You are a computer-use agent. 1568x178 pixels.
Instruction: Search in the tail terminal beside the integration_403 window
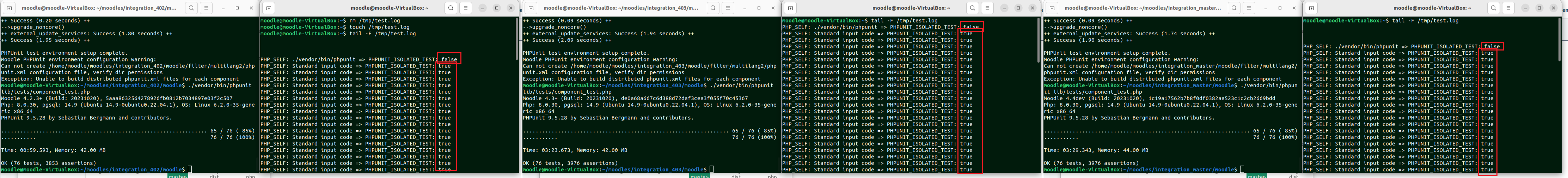pos(972,8)
